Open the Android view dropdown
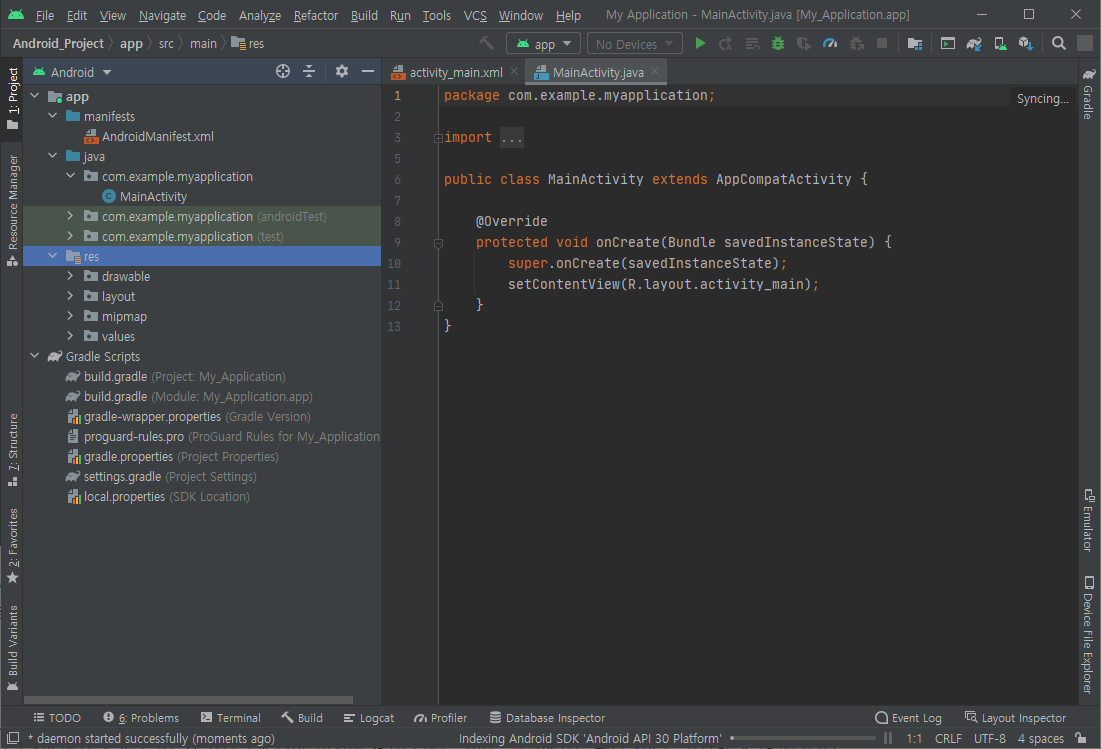The image size is (1101, 749). pyautogui.click(x=72, y=72)
